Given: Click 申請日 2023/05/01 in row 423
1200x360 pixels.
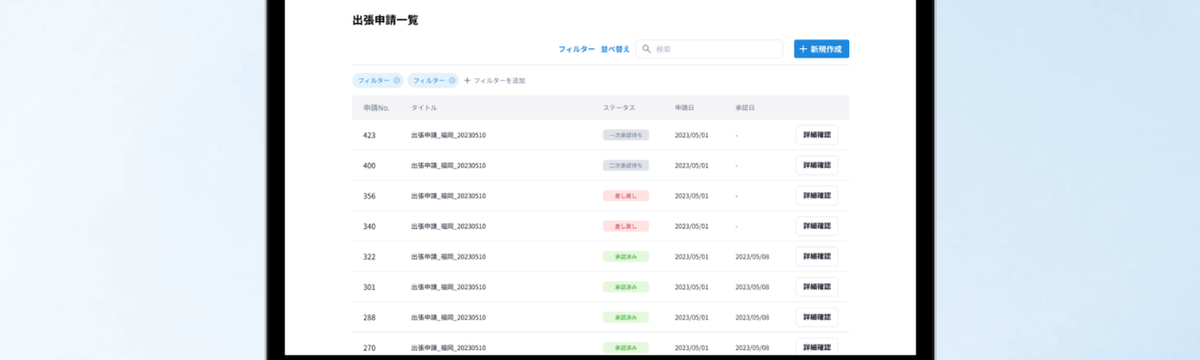Looking at the screenshot, I should [692, 135].
